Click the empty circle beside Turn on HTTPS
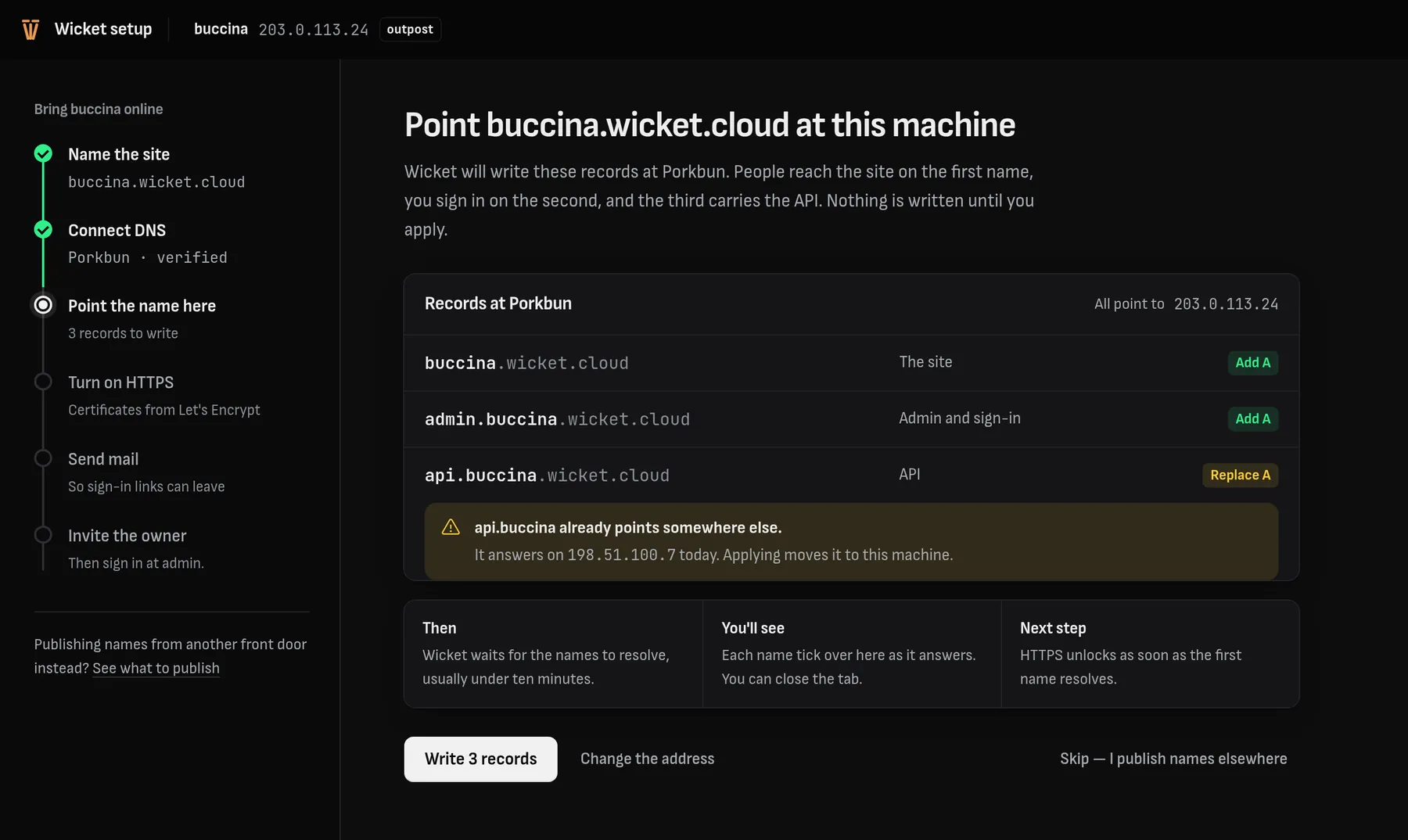The image size is (1408, 840). [43, 382]
